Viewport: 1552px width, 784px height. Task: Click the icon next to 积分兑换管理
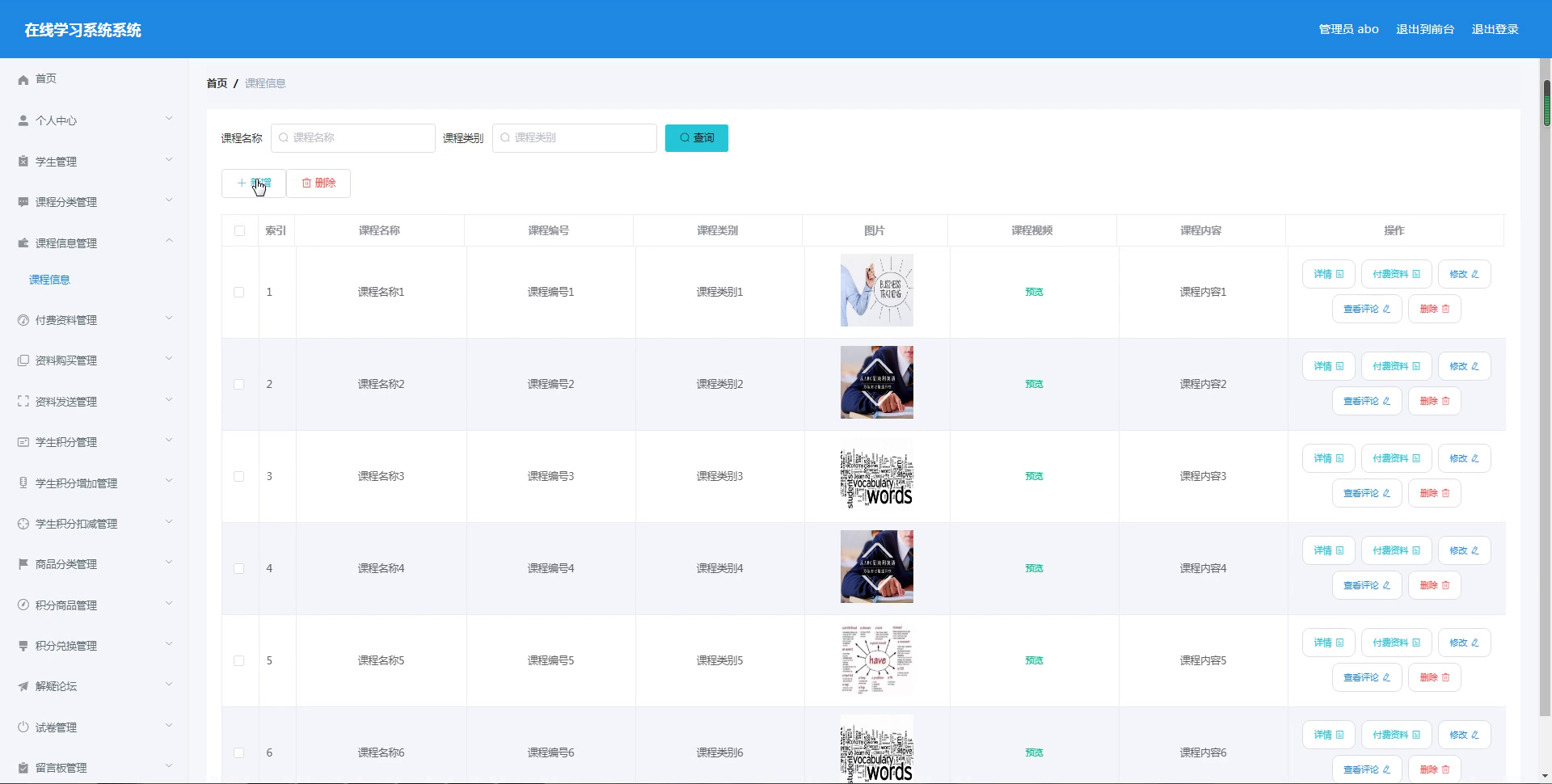click(23, 646)
